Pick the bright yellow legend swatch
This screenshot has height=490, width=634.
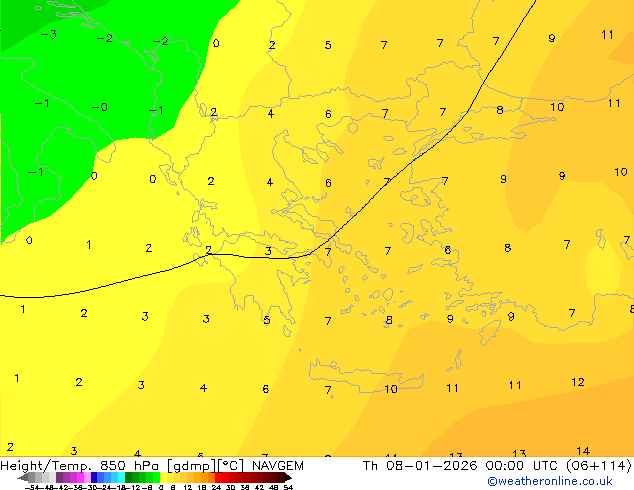coord(163,477)
